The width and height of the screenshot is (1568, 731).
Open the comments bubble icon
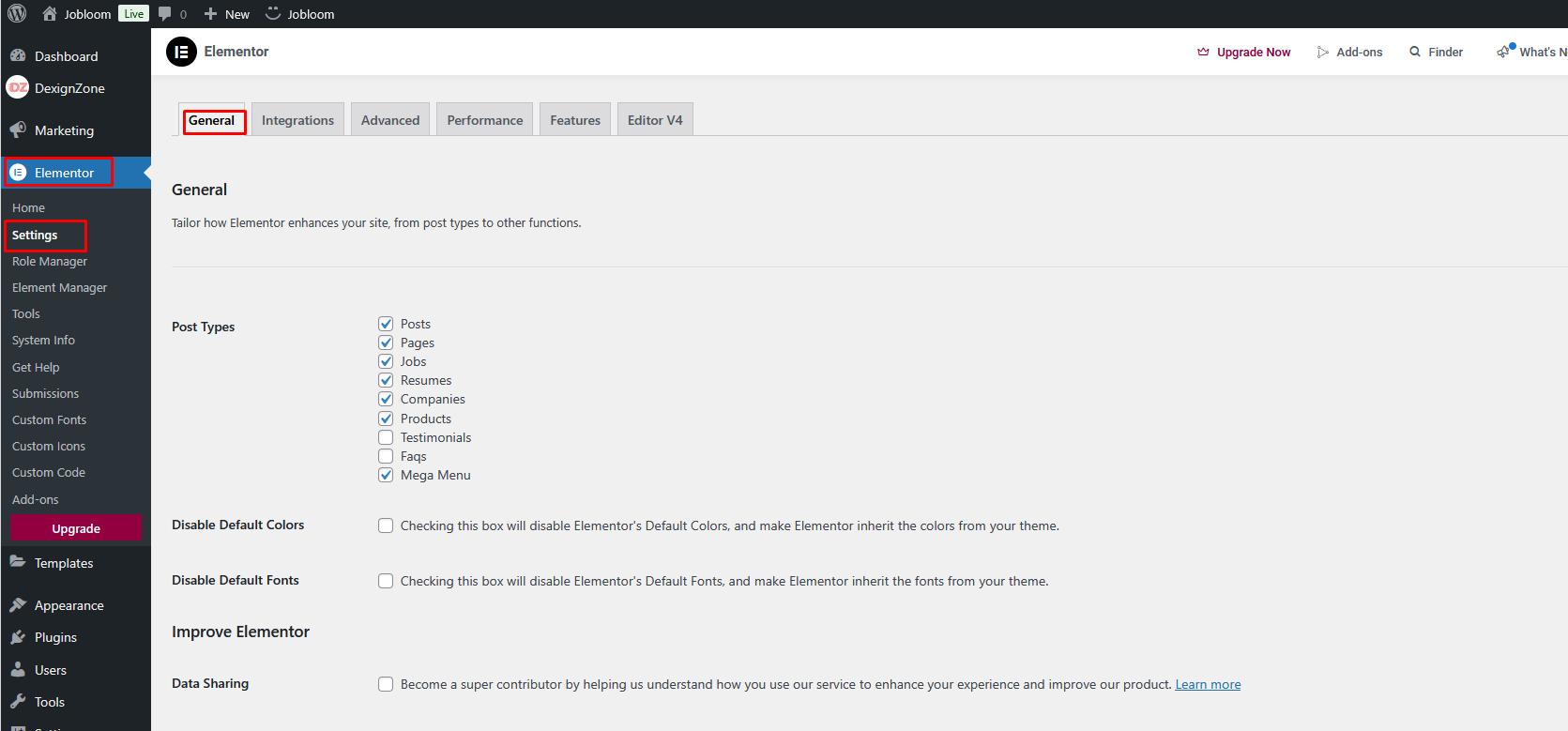point(165,14)
